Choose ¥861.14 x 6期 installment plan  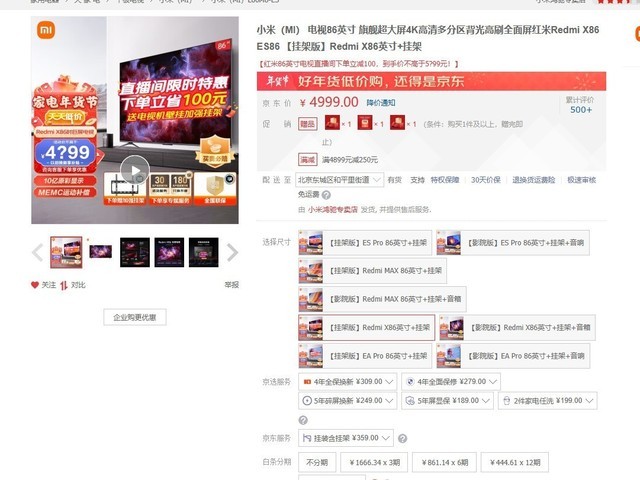click(x=444, y=462)
